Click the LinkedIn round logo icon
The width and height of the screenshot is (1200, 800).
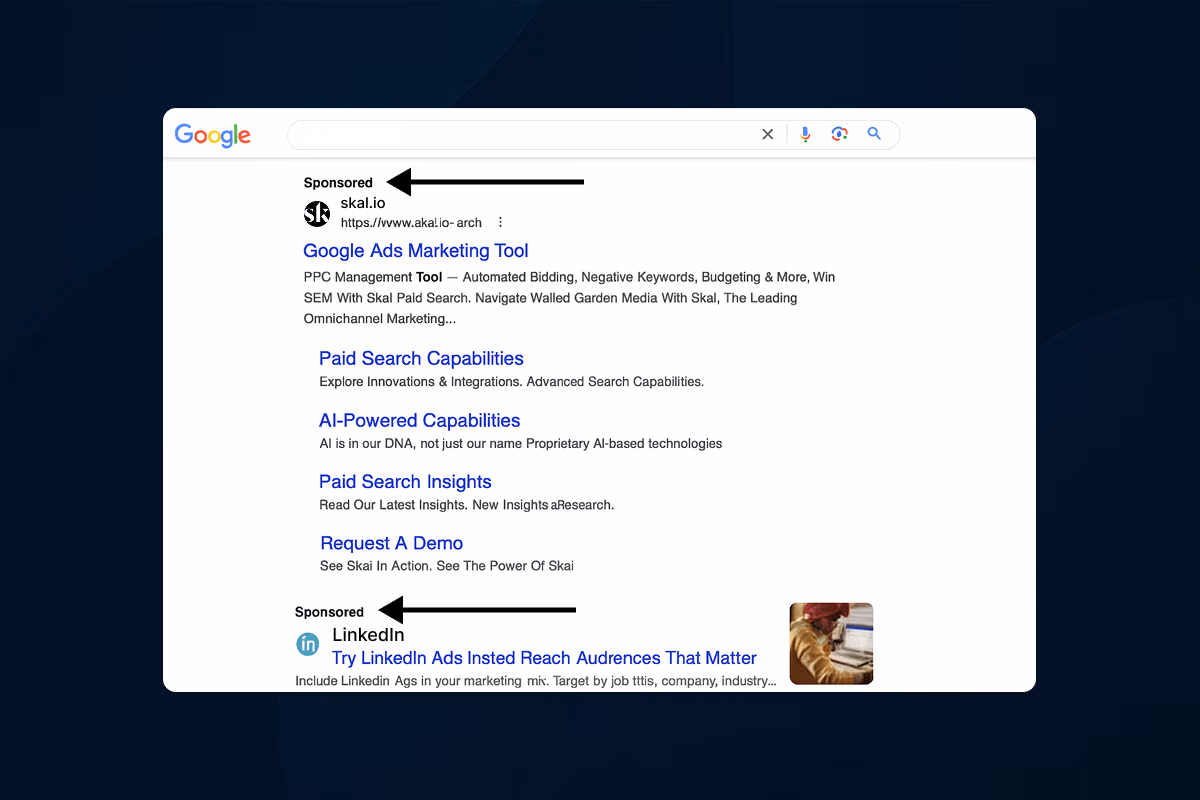(x=308, y=645)
